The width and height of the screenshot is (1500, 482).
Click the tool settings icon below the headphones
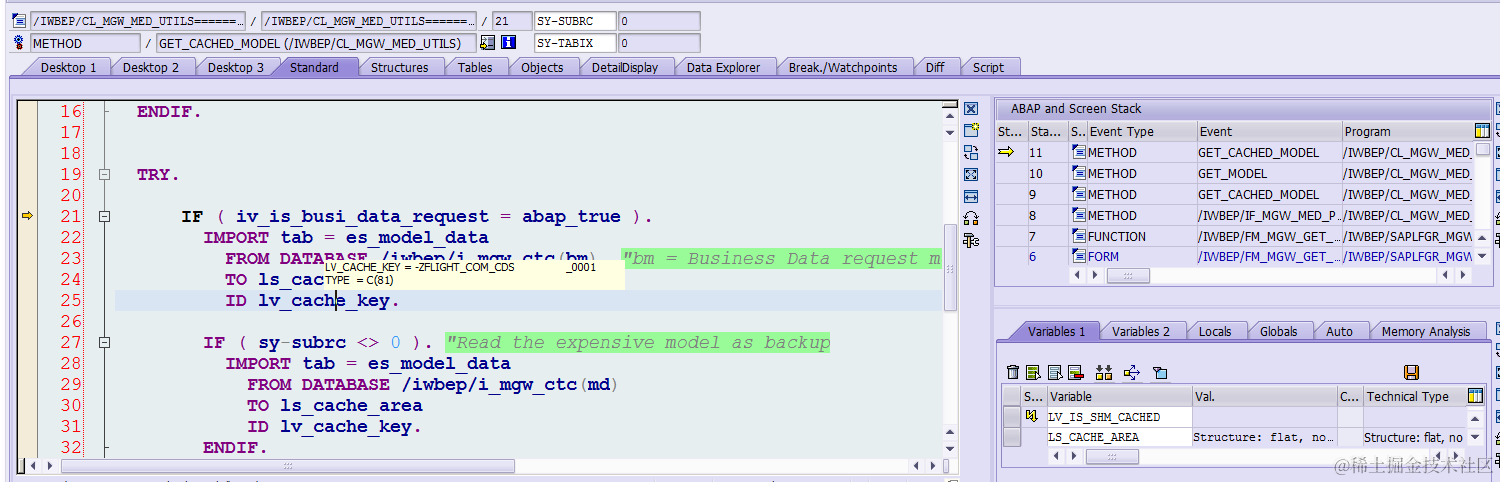pos(970,240)
